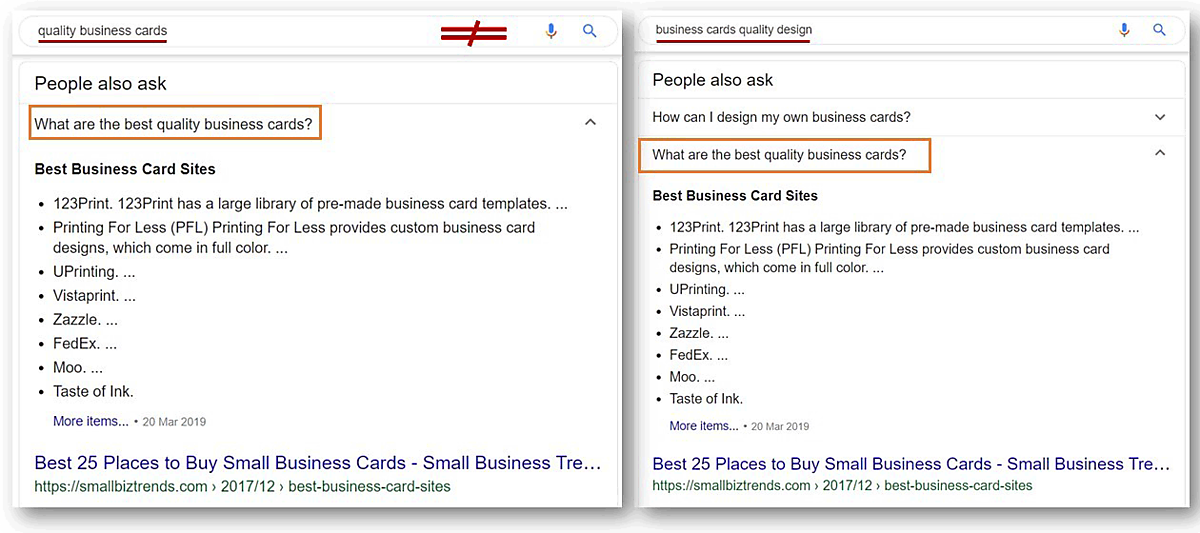This screenshot has width=1200, height=533.
Task: Click 'How can I design my own business cards?' question text
Action: coord(781,117)
